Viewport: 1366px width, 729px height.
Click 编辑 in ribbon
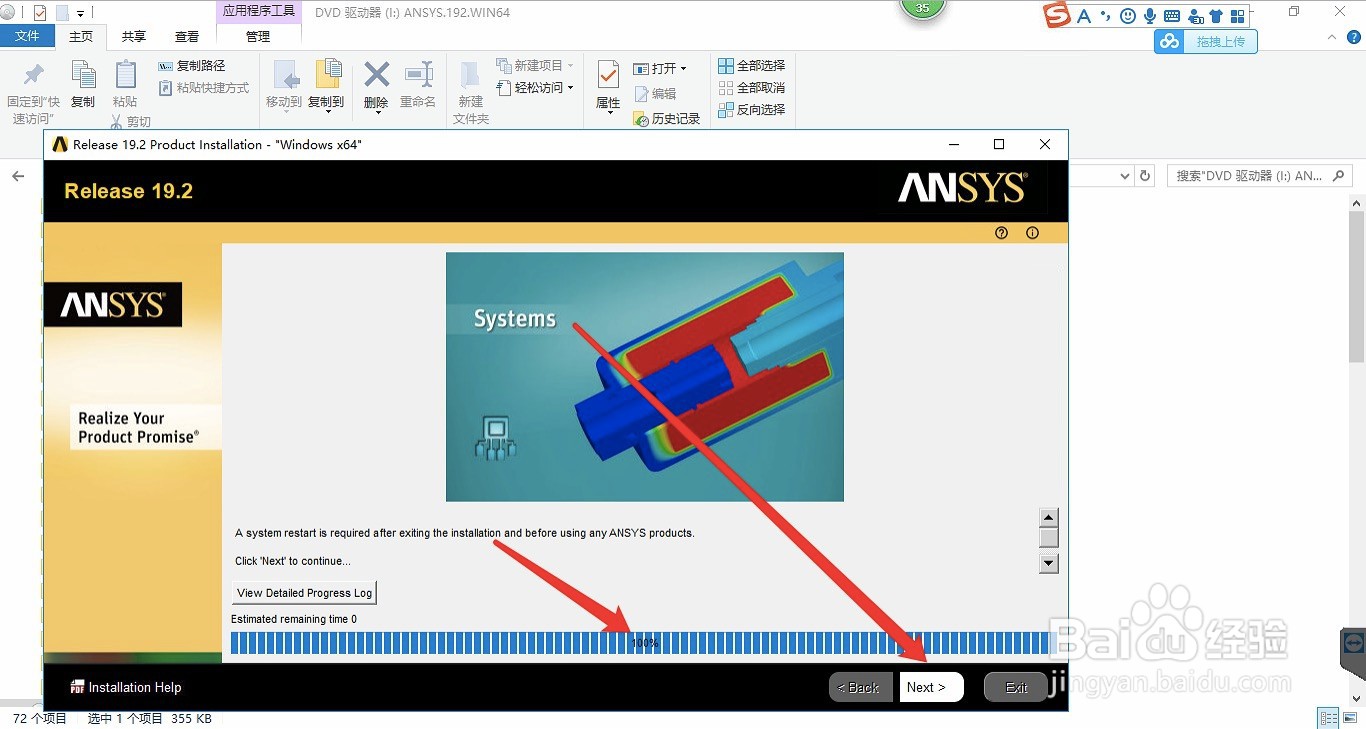pos(655,94)
